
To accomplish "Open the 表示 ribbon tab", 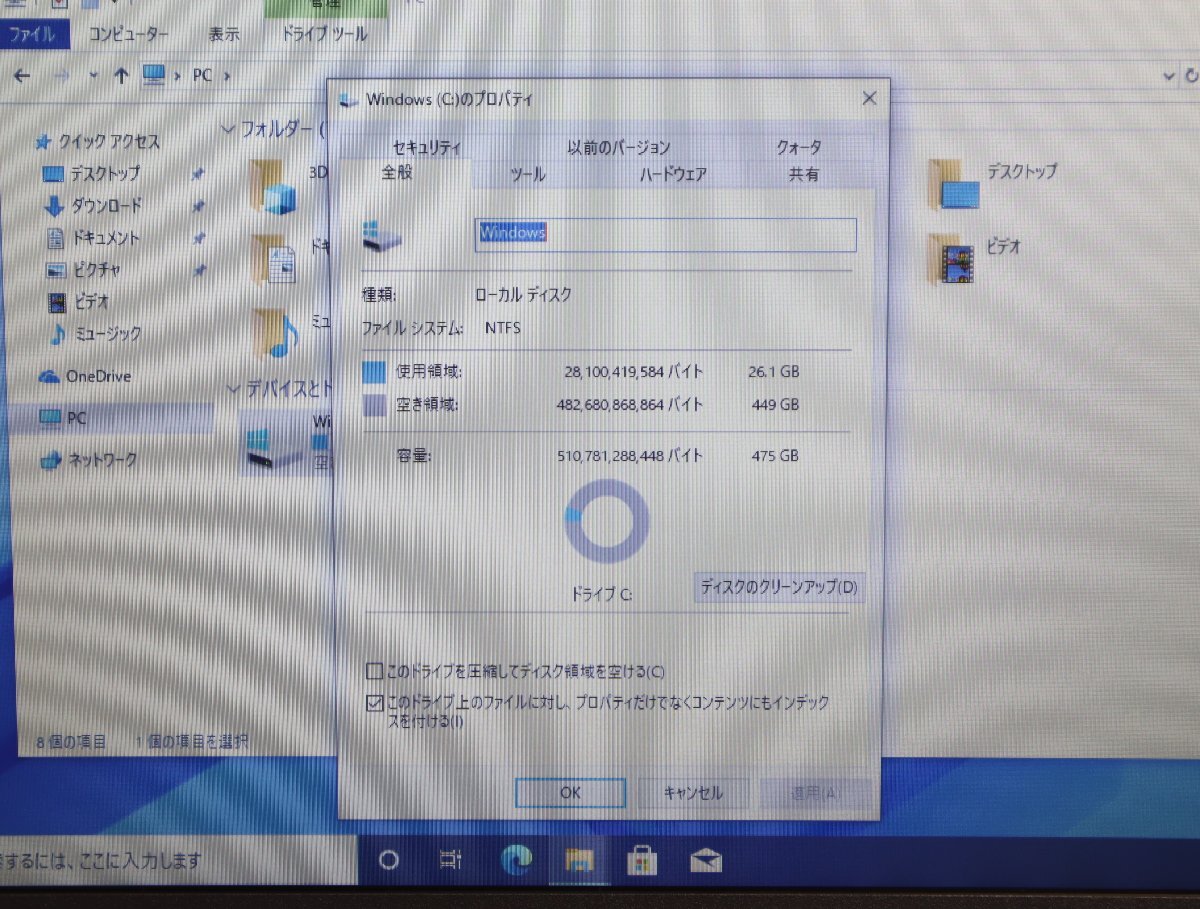I will point(224,34).
